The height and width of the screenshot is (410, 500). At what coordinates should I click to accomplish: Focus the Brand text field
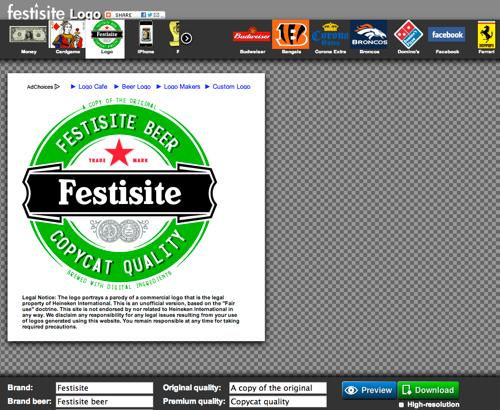click(x=104, y=388)
